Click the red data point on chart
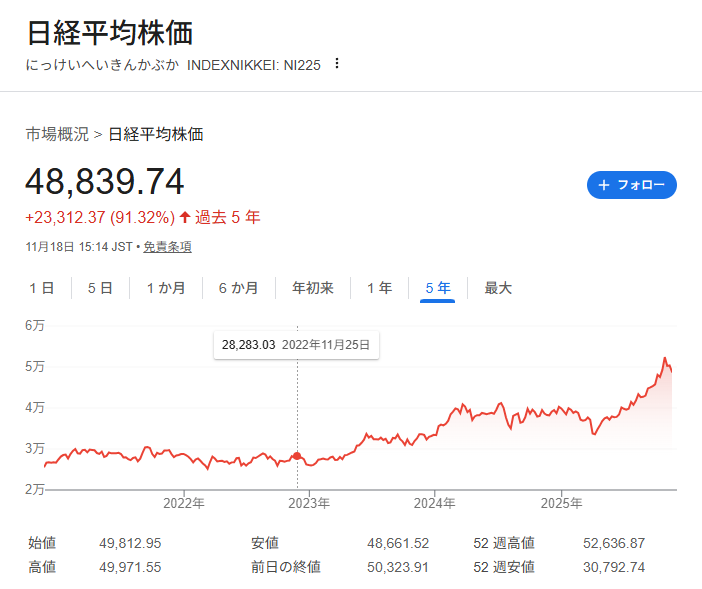This screenshot has height=589, width=702. [x=297, y=456]
